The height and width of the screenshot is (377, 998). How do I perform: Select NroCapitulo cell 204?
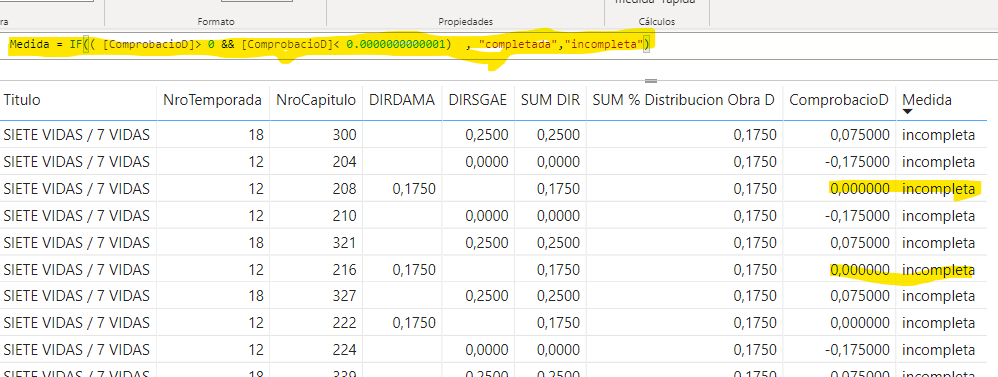[344, 162]
